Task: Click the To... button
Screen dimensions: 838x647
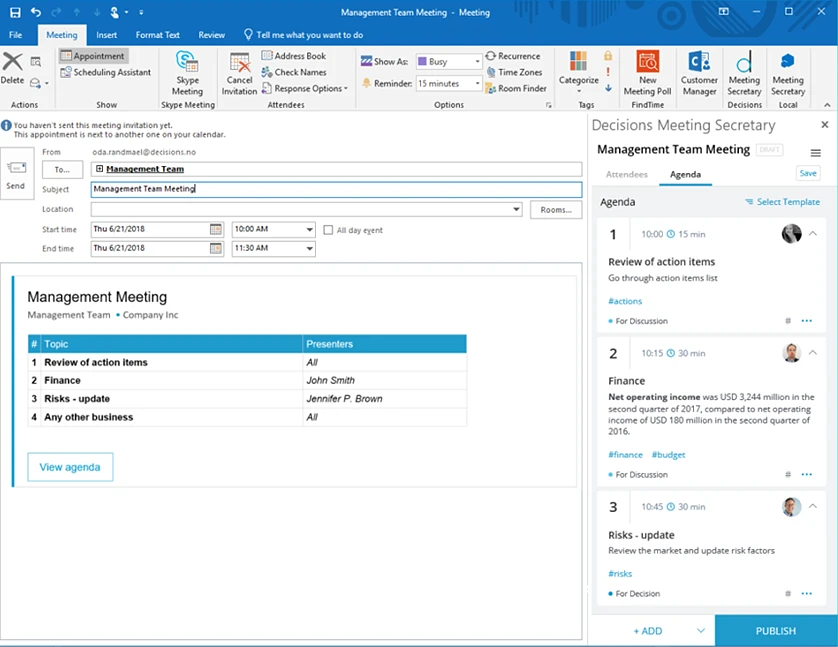Action: click(x=62, y=169)
